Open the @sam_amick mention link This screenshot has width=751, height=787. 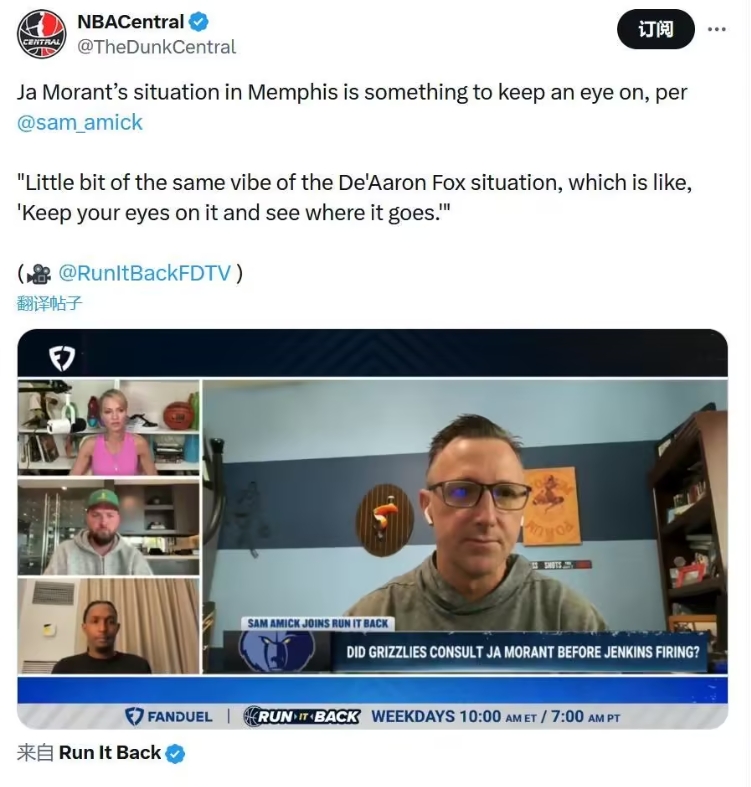point(80,123)
